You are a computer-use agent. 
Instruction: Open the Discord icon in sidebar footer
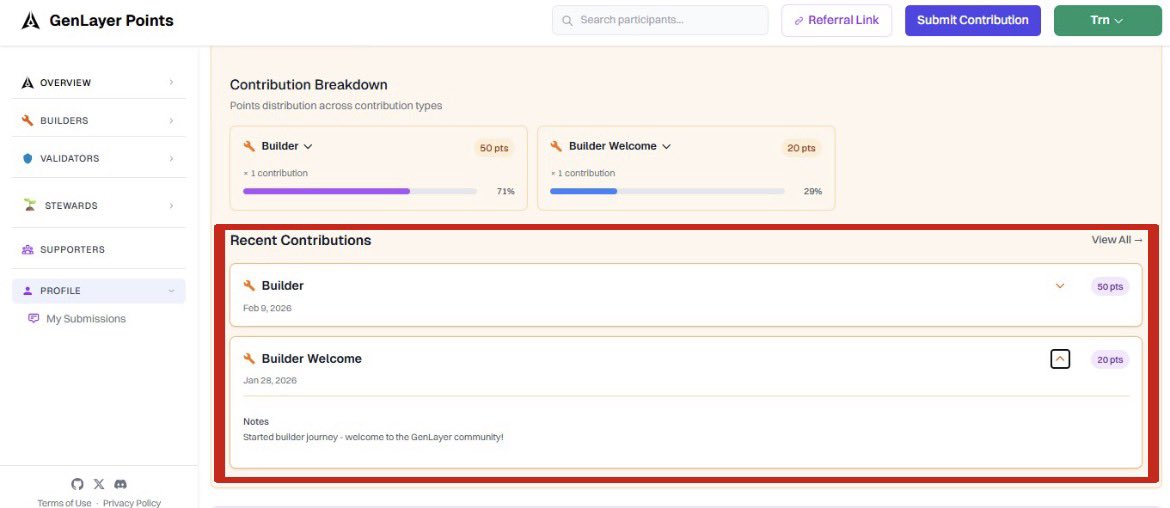pyautogui.click(x=120, y=484)
